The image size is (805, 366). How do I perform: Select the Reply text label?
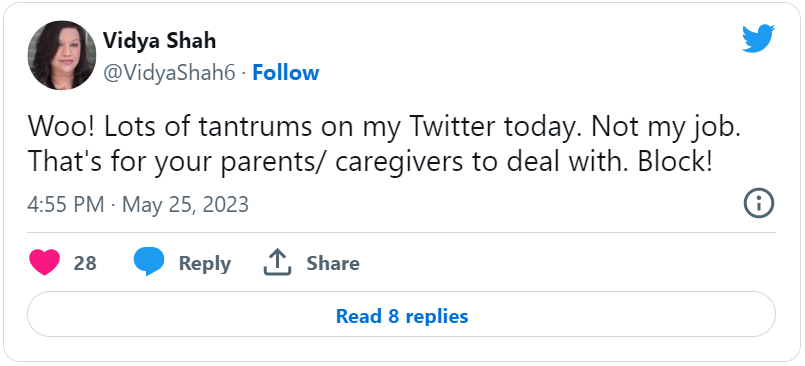[204, 263]
